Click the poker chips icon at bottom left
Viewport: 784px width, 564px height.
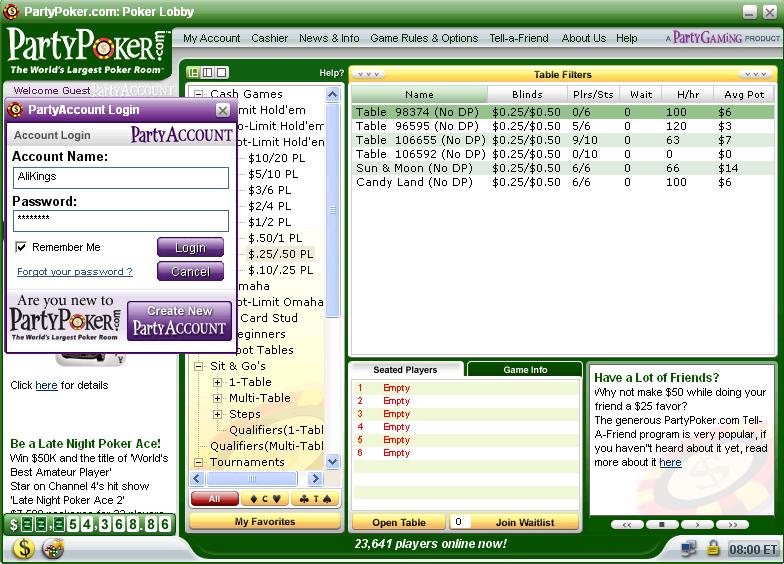[x=53, y=548]
